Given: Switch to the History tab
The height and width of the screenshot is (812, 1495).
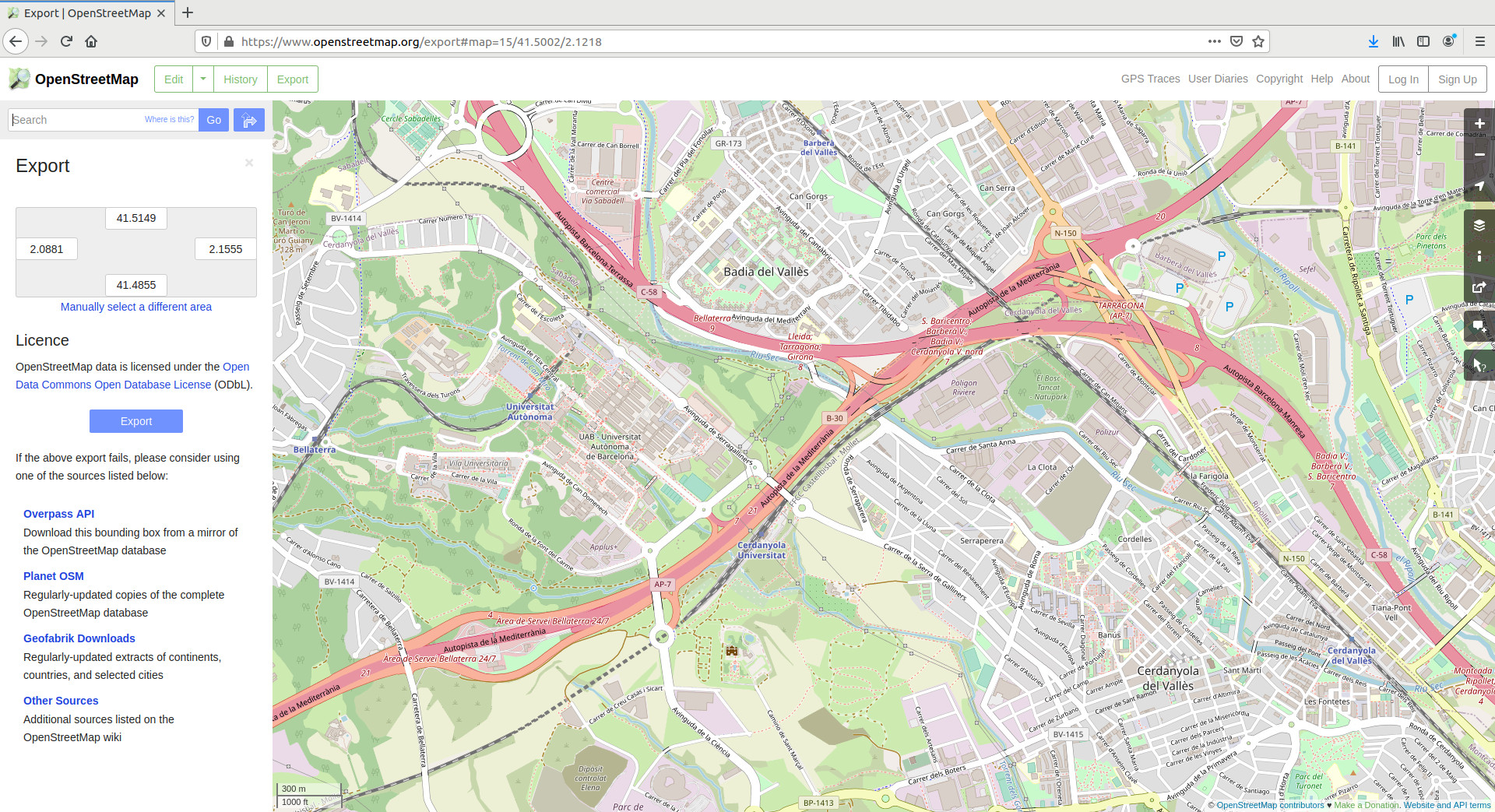Looking at the screenshot, I should 240,79.
